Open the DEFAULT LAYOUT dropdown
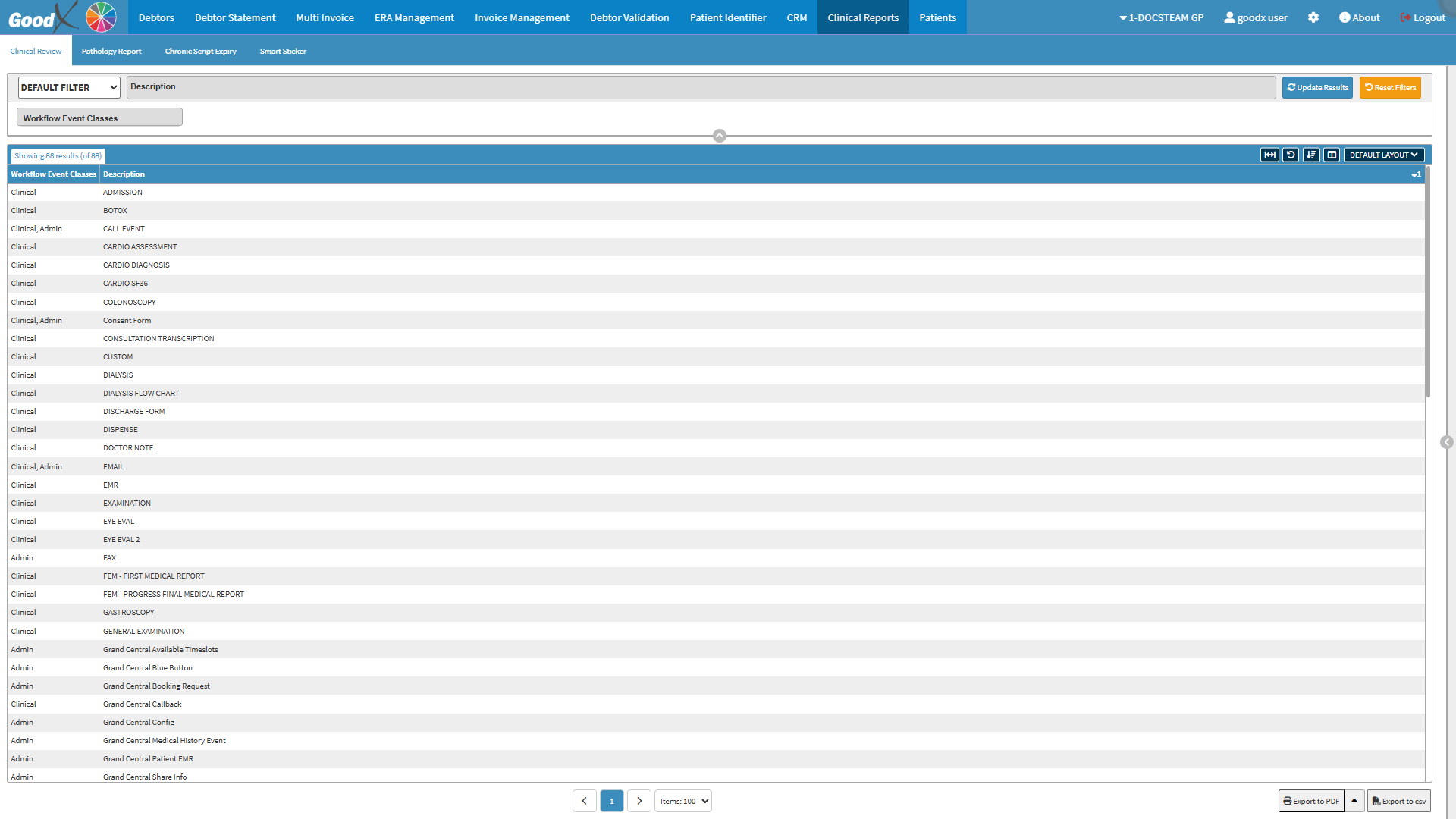1456x819 pixels. pyautogui.click(x=1383, y=155)
